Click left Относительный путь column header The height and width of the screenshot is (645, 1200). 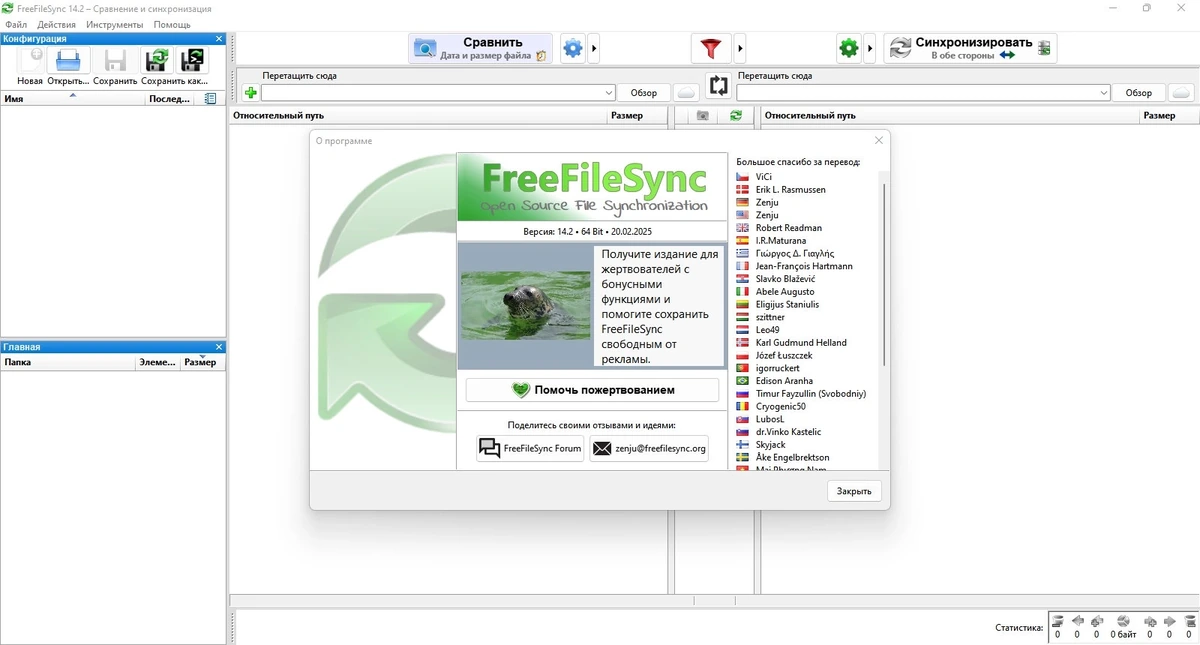coord(417,116)
